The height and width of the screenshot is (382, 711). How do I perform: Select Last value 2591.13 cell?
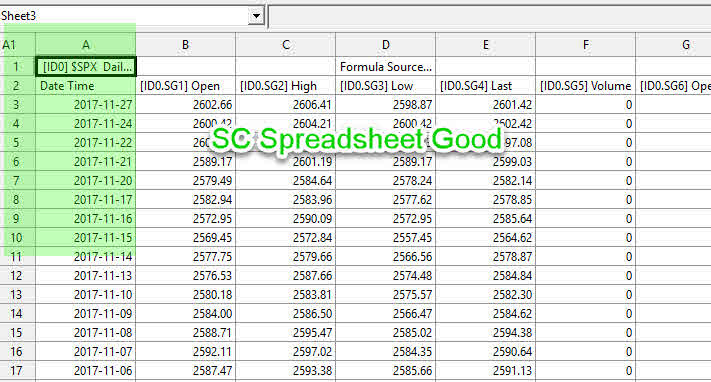[x=486, y=371]
